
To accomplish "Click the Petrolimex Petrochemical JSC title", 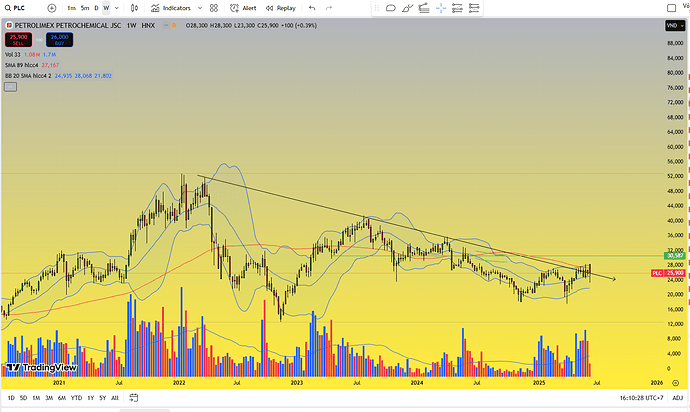I will pyautogui.click(x=68, y=26).
